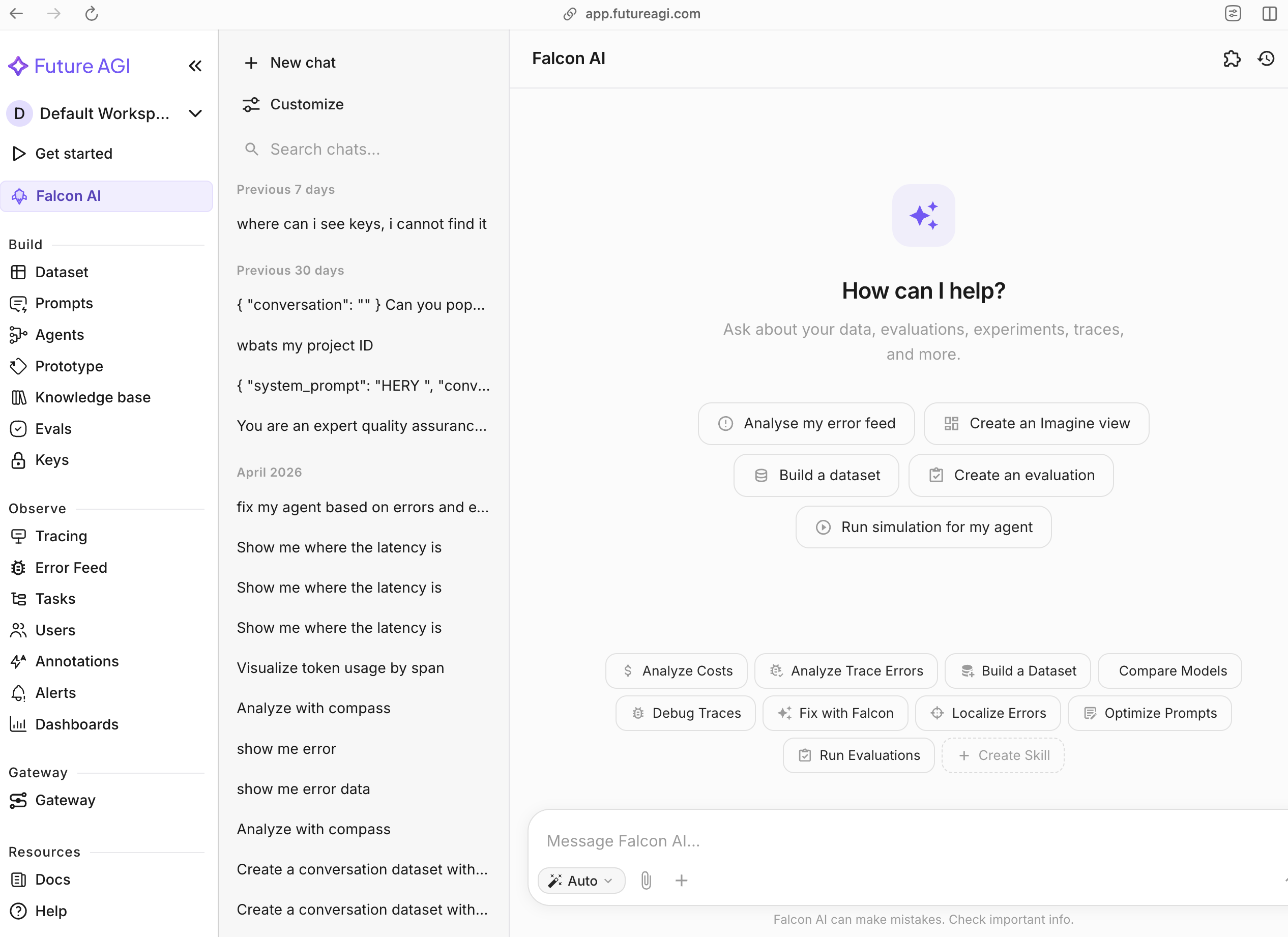Collapse the sidebar with double-chevron icon
This screenshot has width=1288, height=937.
(195, 66)
